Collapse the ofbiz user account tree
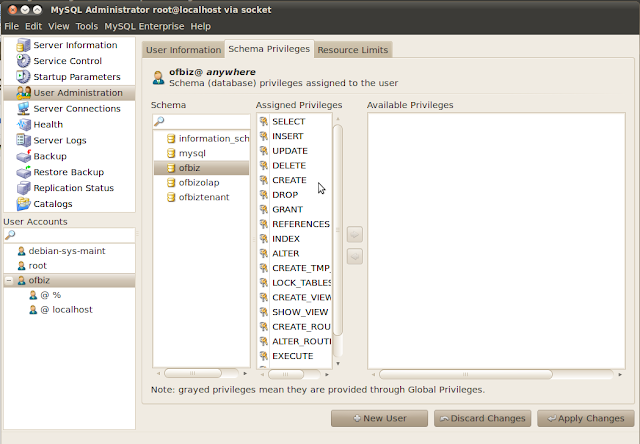Screen dimensions: 640x444 coord(9,280)
